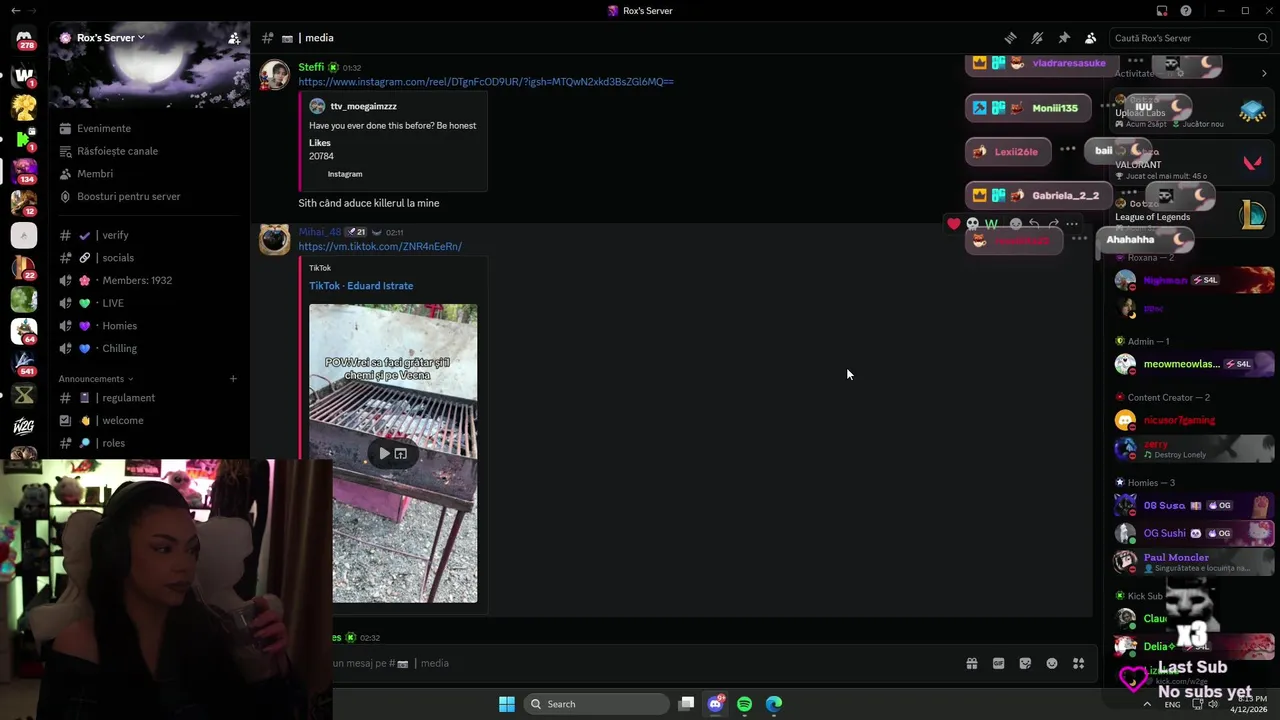Join the Members: 1932 voice channel

(149, 280)
